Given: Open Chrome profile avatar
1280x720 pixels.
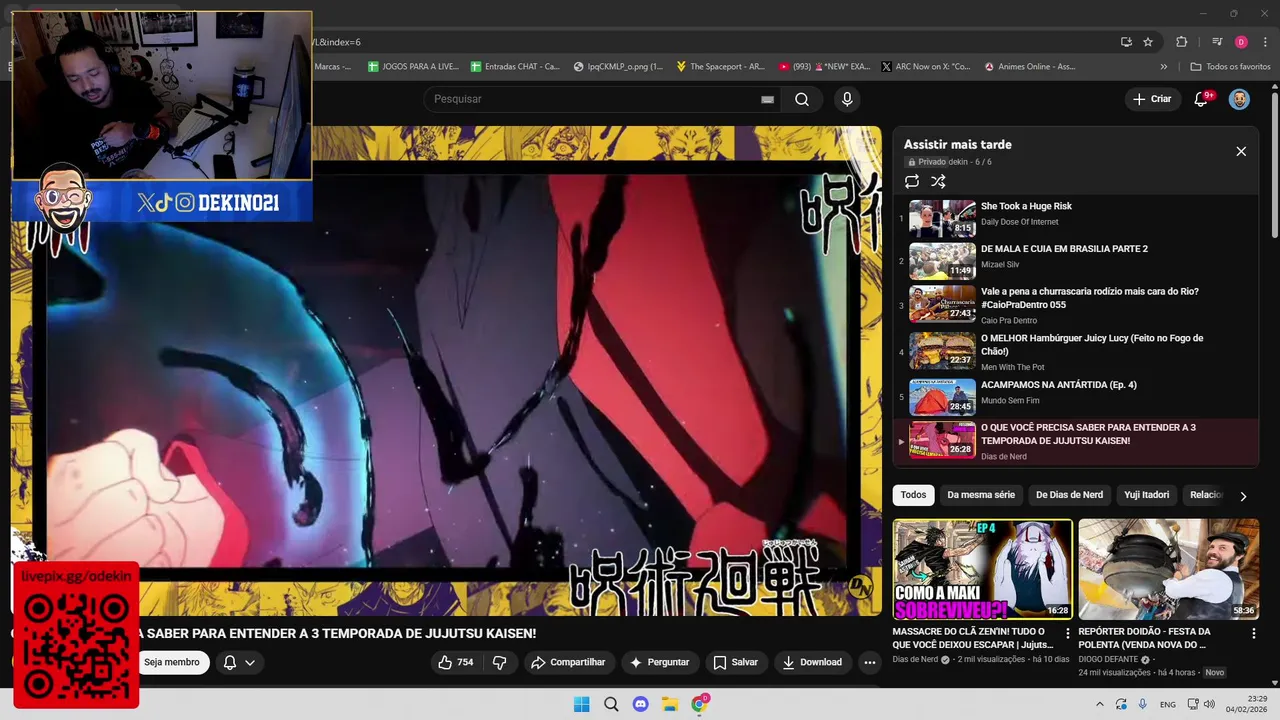Looking at the screenshot, I should (x=1241, y=42).
